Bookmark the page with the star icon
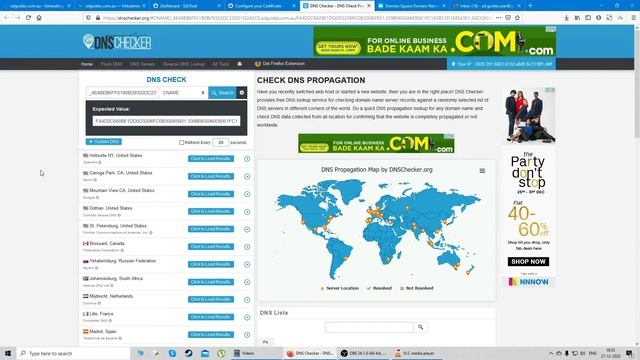Viewport: 640px width, 360px height. click(x=518, y=18)
